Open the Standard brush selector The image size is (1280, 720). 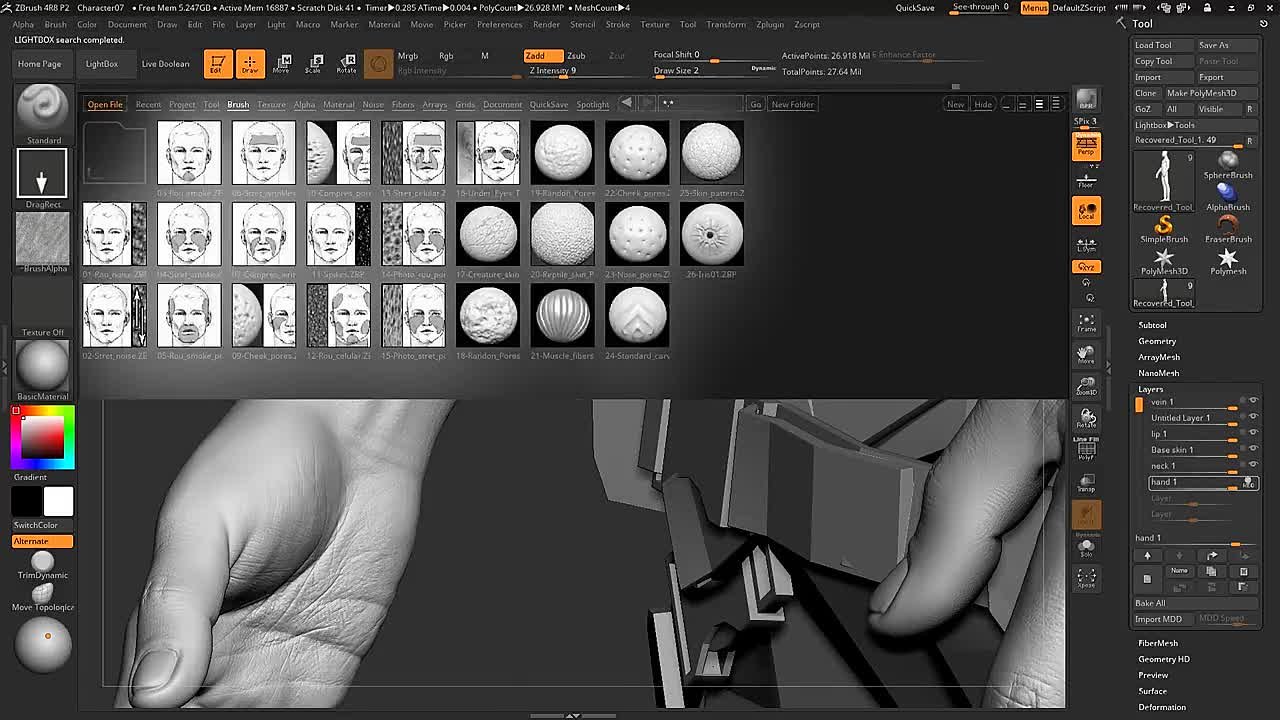(42, 108)
